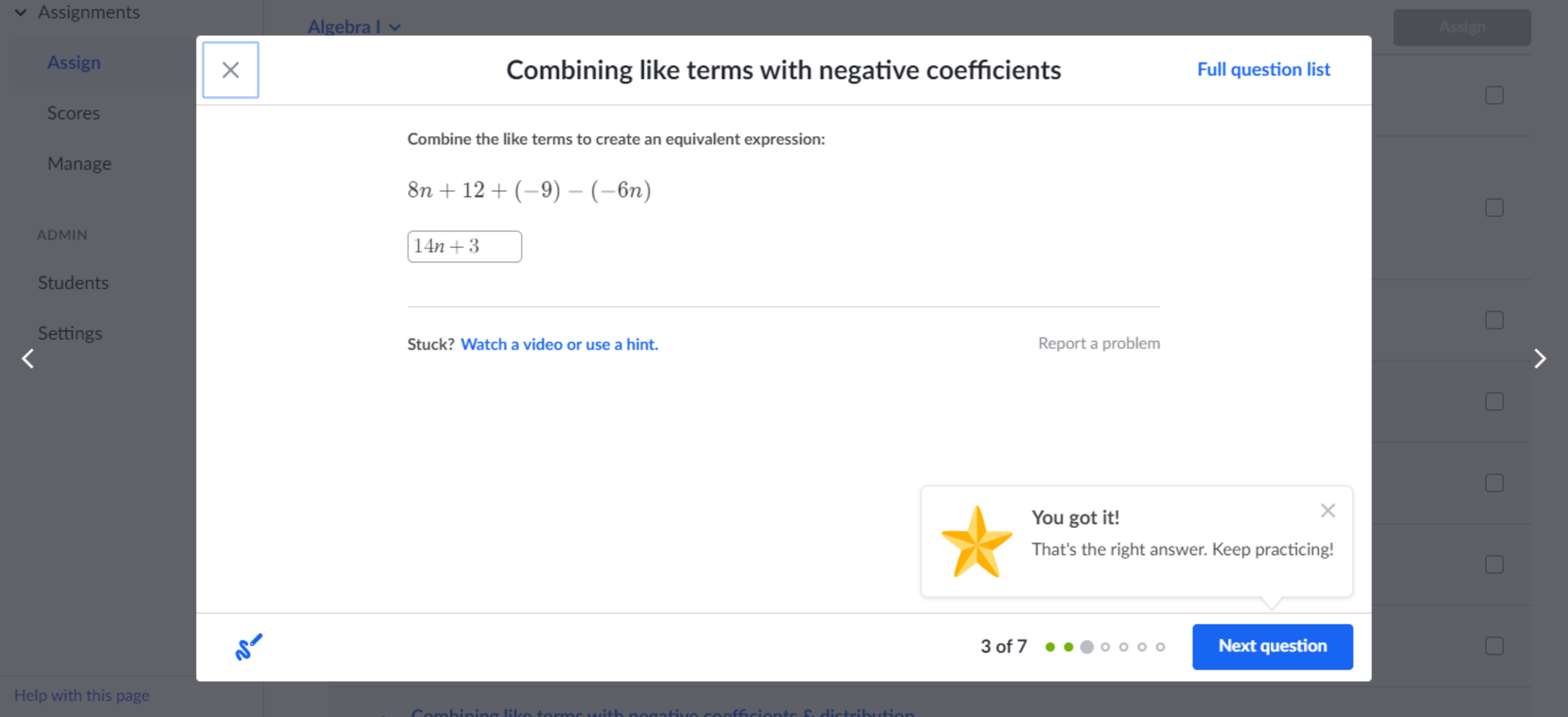Open the Algebra I course dropdown

point(354,28)
